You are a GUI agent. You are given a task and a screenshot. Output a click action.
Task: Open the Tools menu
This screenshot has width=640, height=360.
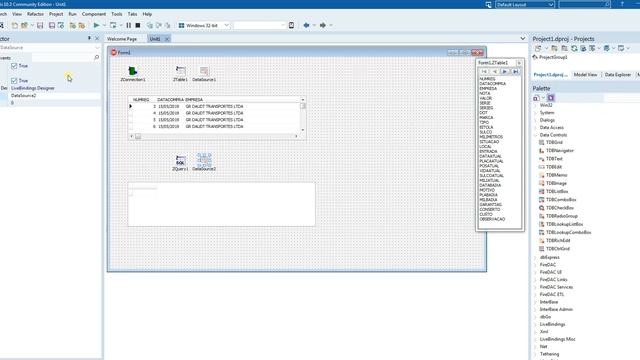pyautogui.click(x=117, y=14)
